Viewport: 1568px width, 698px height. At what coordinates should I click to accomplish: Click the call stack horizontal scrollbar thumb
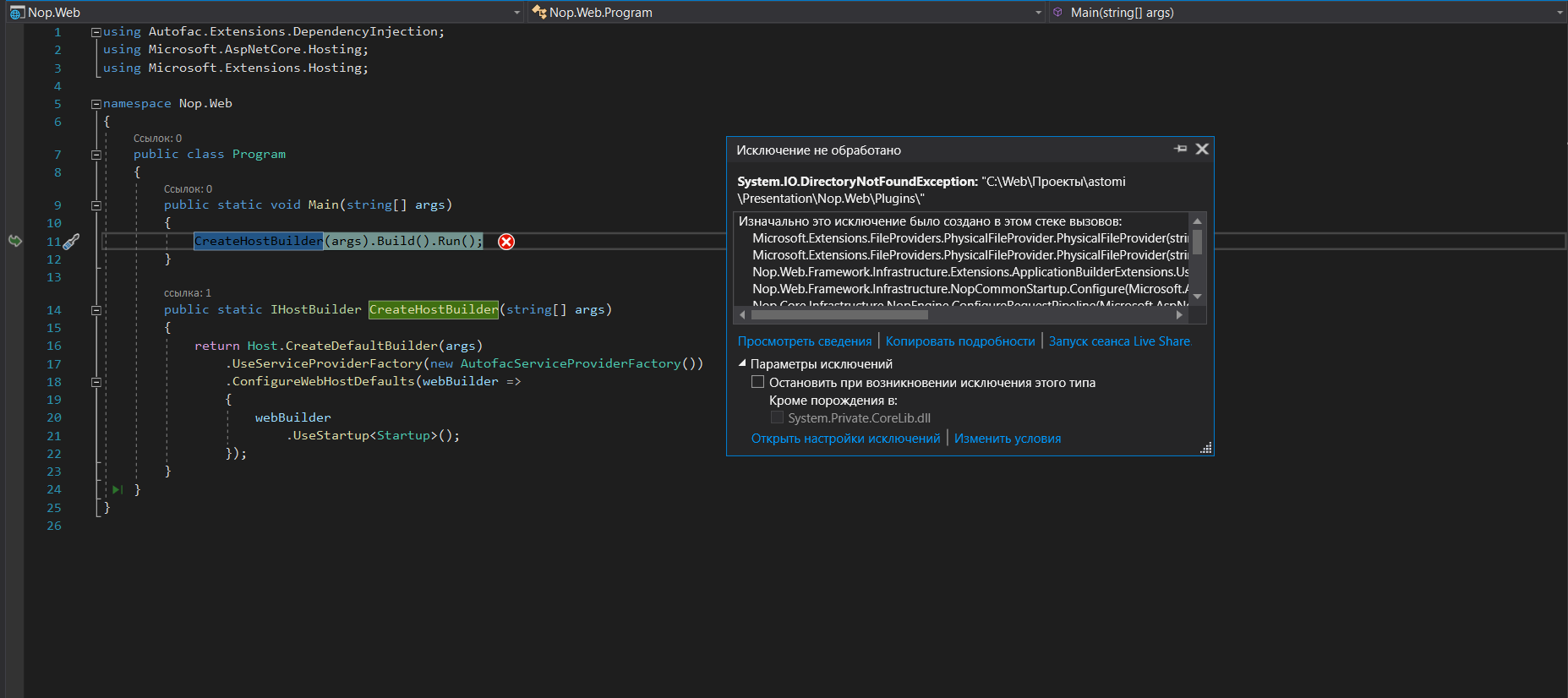tap(839, 314)
